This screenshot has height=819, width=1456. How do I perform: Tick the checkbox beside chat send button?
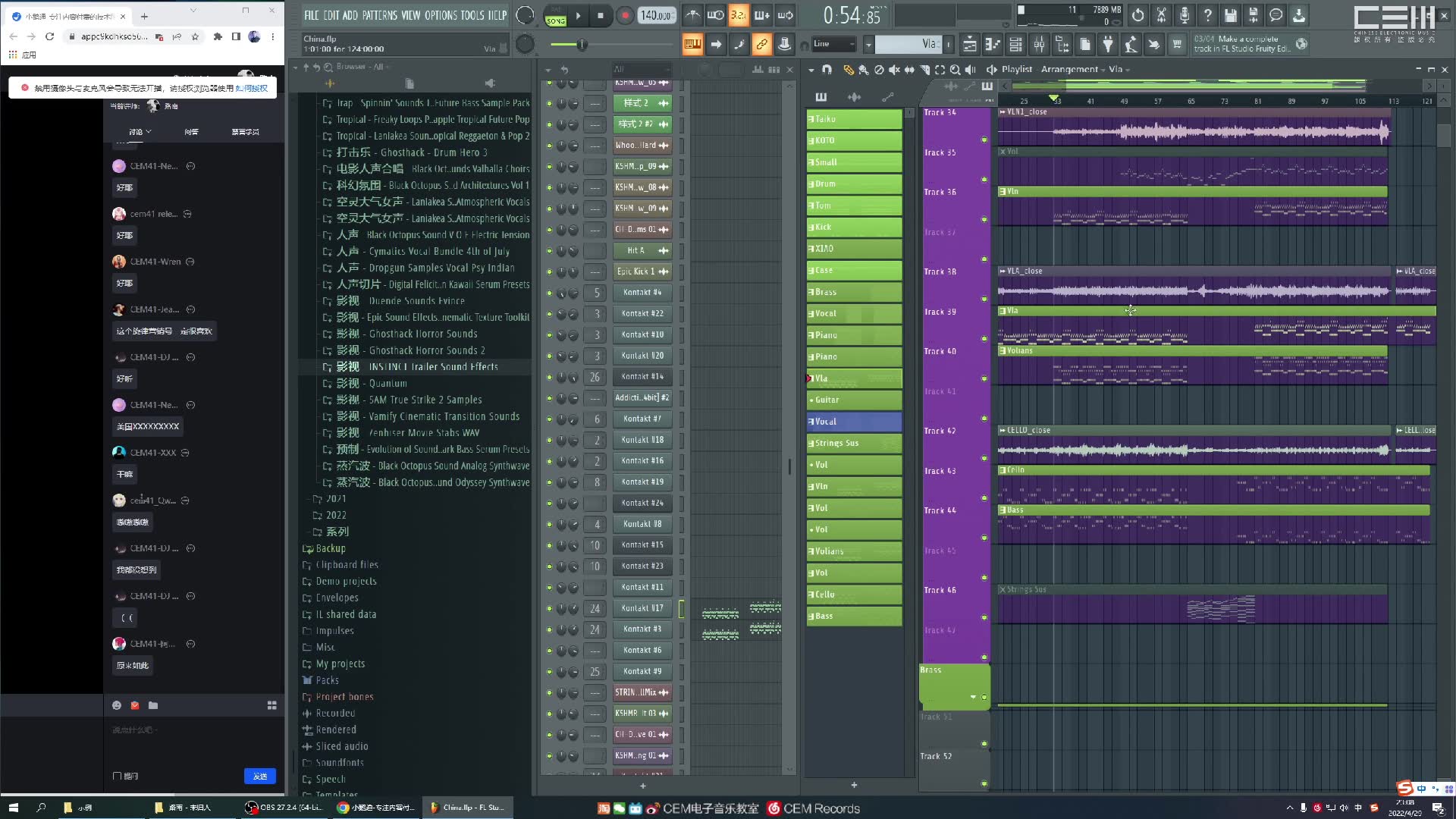[x=117, y=776]
